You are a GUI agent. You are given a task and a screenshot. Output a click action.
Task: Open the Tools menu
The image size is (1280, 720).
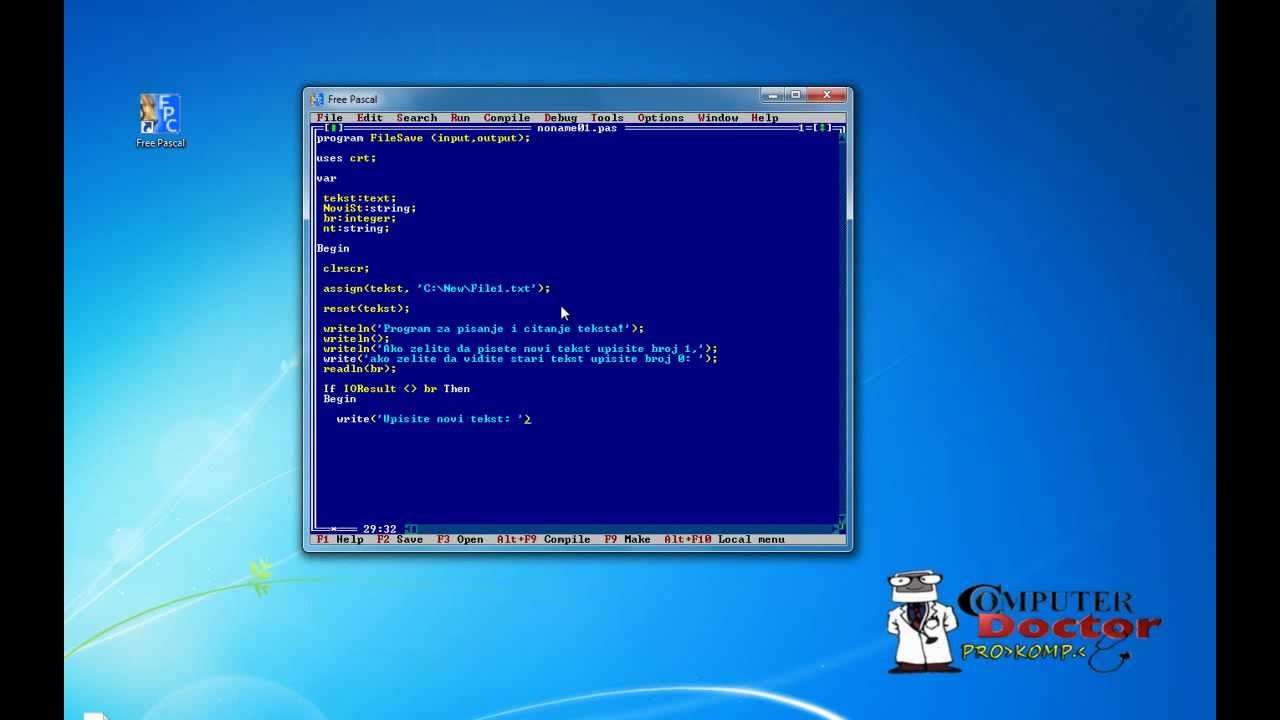point(607,118)
